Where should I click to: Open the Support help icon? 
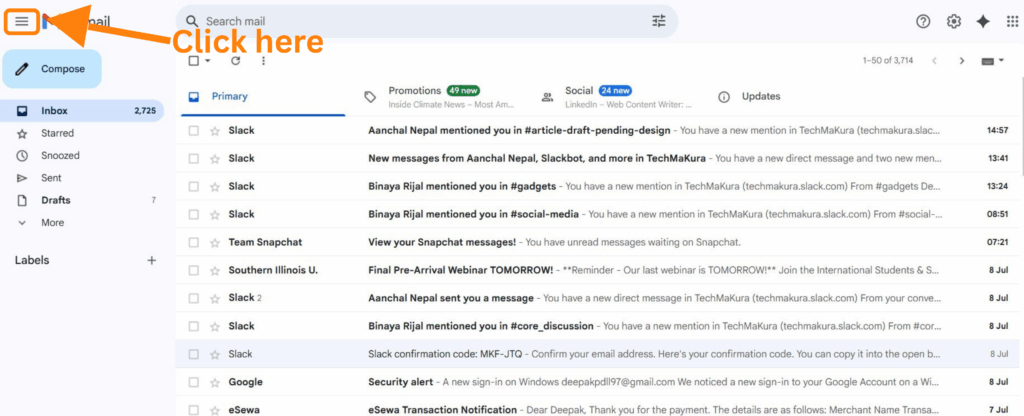(923, 22)
